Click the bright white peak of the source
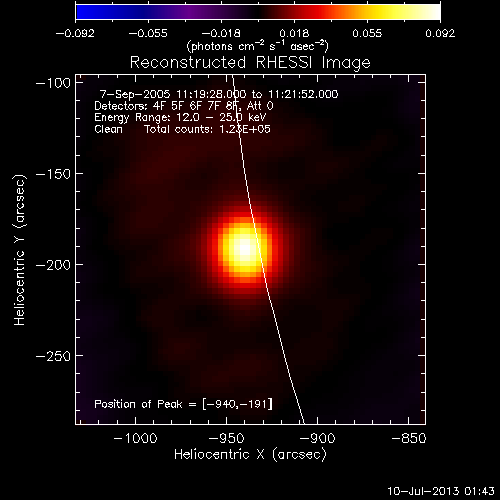Screen dimensions: 500x500 [245, 248]
